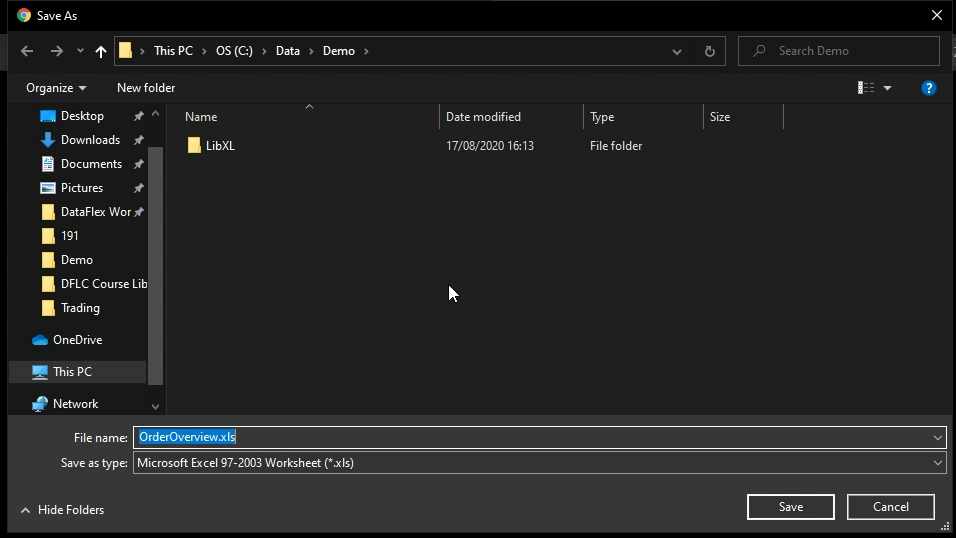The image size is (956, 538).
Task: Select Downloads in the sidebar
Action: (x=89, y=140)
